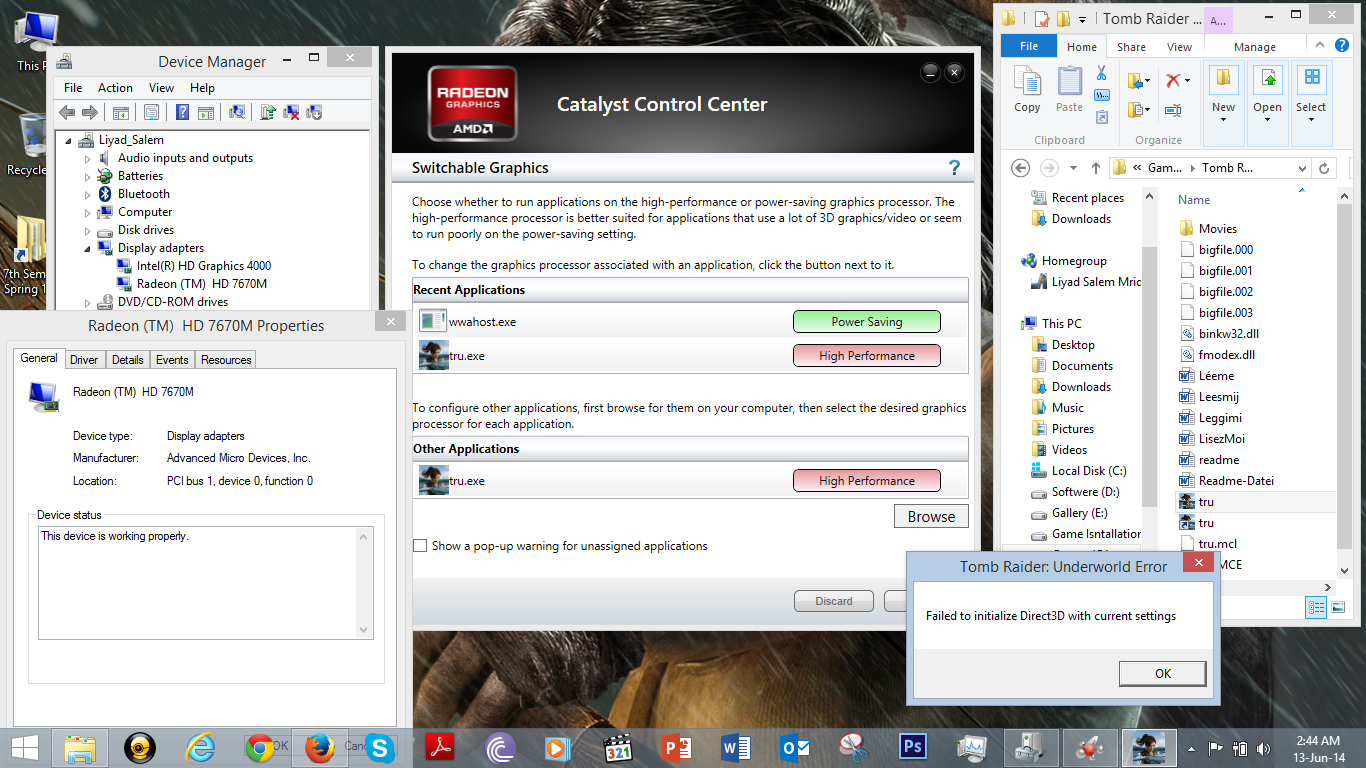
Task: Click Update Driver Software toolbar icon
Action: pyautogui.click(x=267, y=113)
